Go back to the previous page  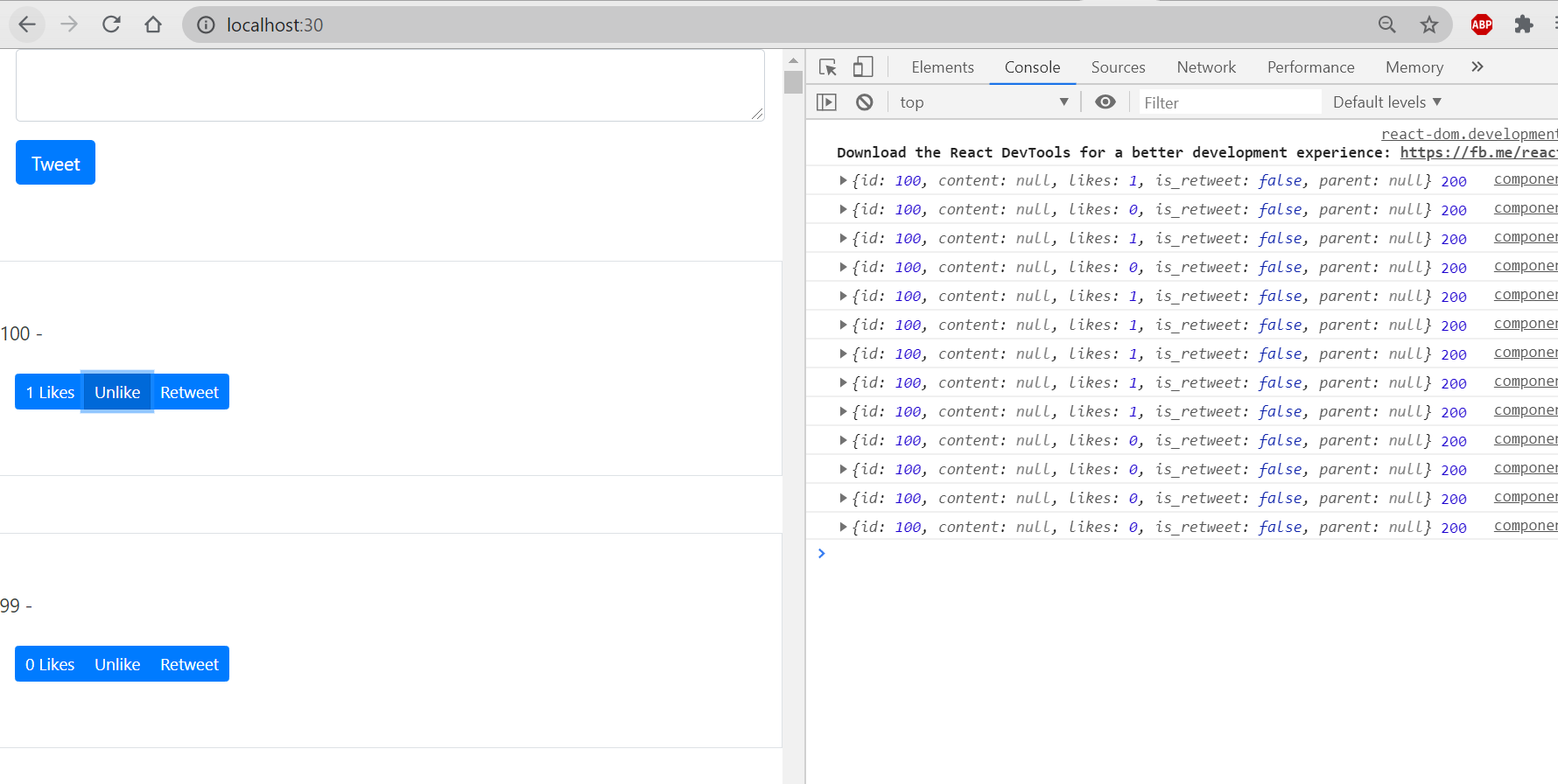tap(27, 24)
